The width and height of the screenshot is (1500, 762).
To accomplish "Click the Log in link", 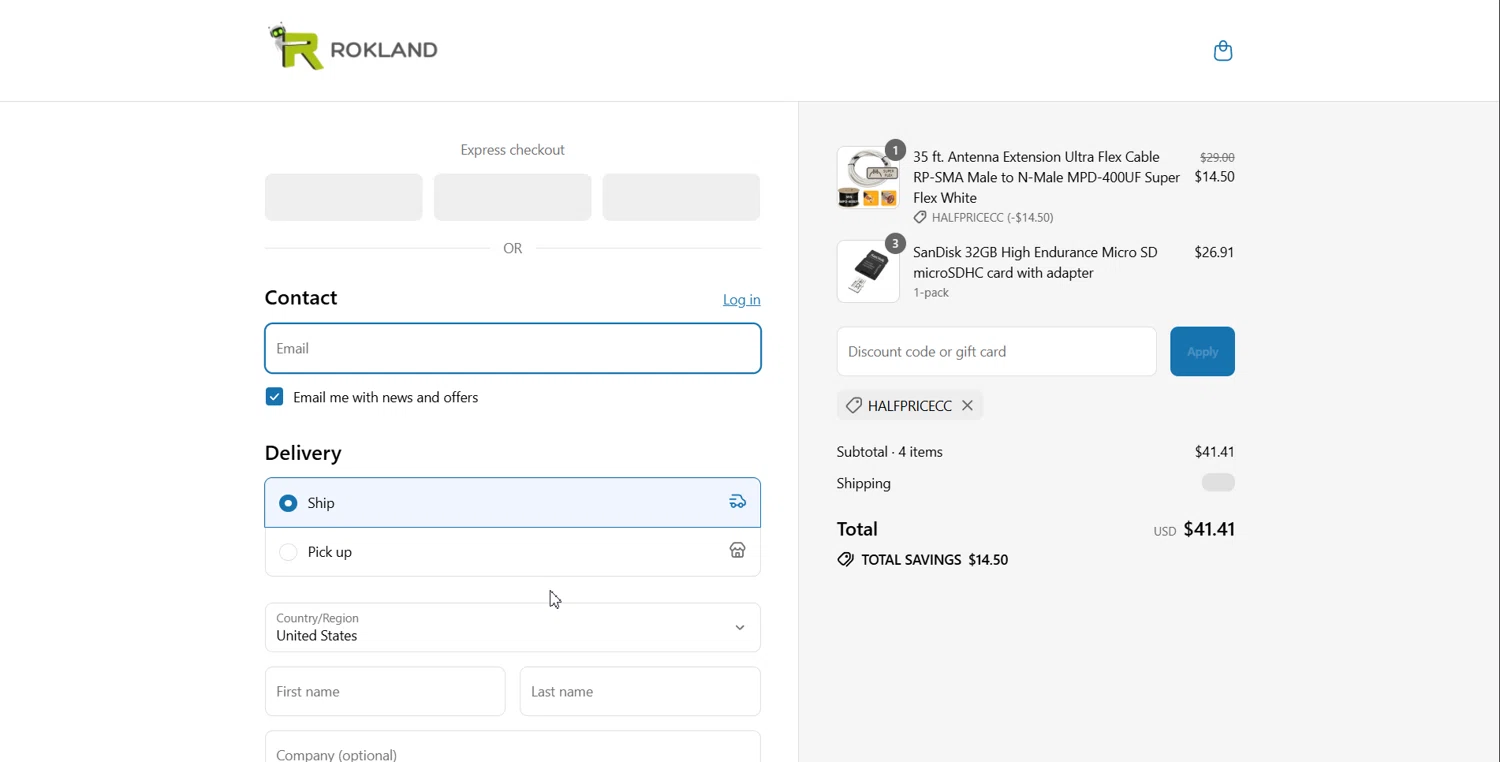I will (x=741, y=300).
